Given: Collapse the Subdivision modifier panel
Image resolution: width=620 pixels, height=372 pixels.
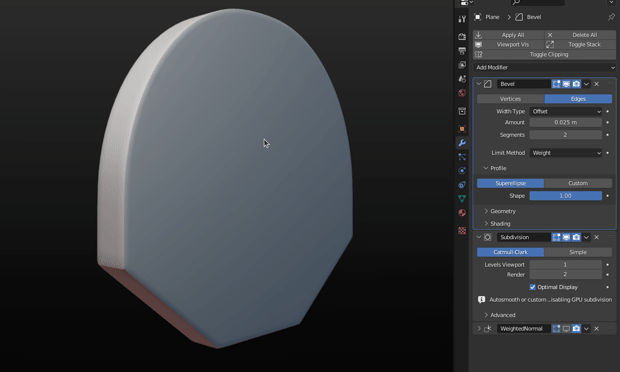Looking at the screenshot, I should tap(479, 237).
